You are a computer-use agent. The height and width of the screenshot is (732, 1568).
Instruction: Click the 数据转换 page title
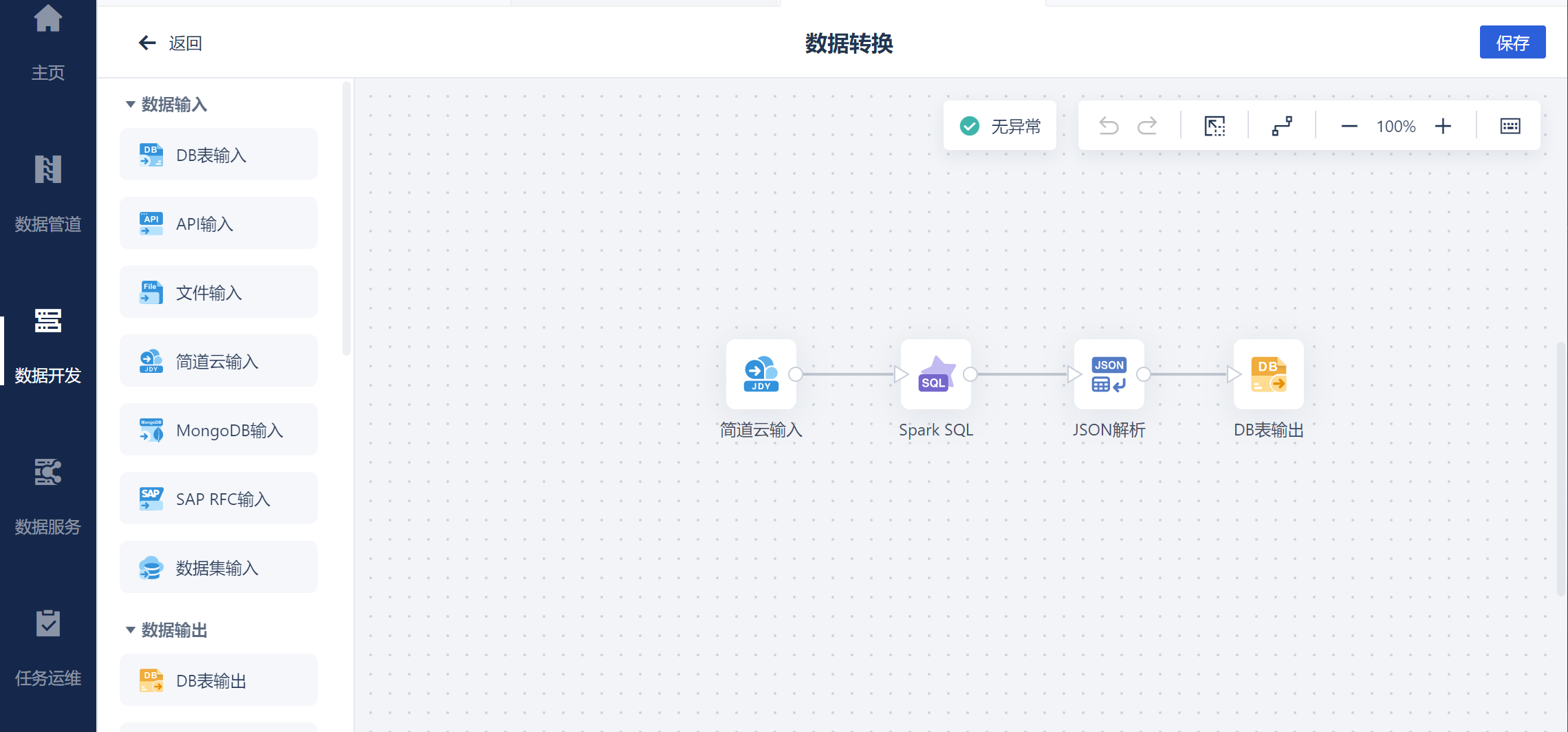click(x=849, y=43)
